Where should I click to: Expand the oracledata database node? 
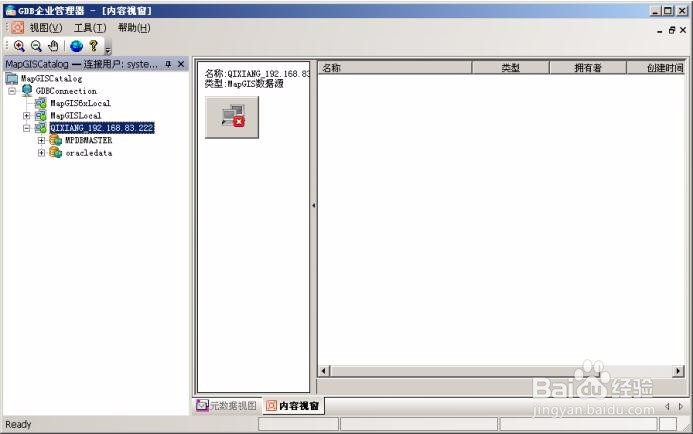(x=41, y=153)
